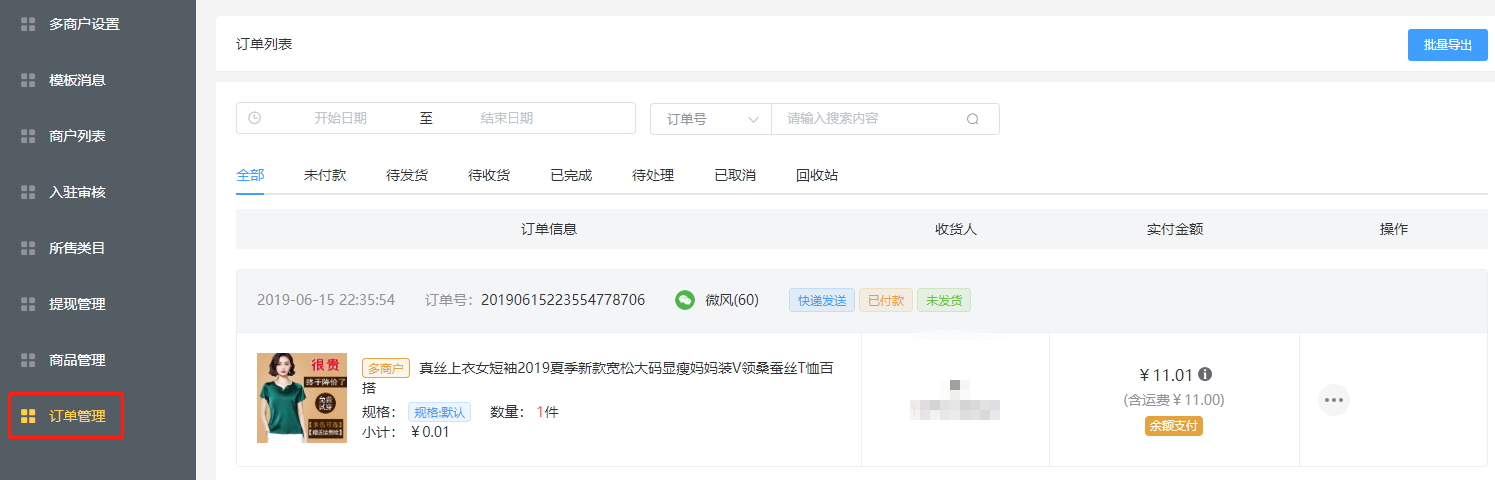Click the grid icon beside 多商户设置
Screen dimensions: 1495x480
[28, 24]
